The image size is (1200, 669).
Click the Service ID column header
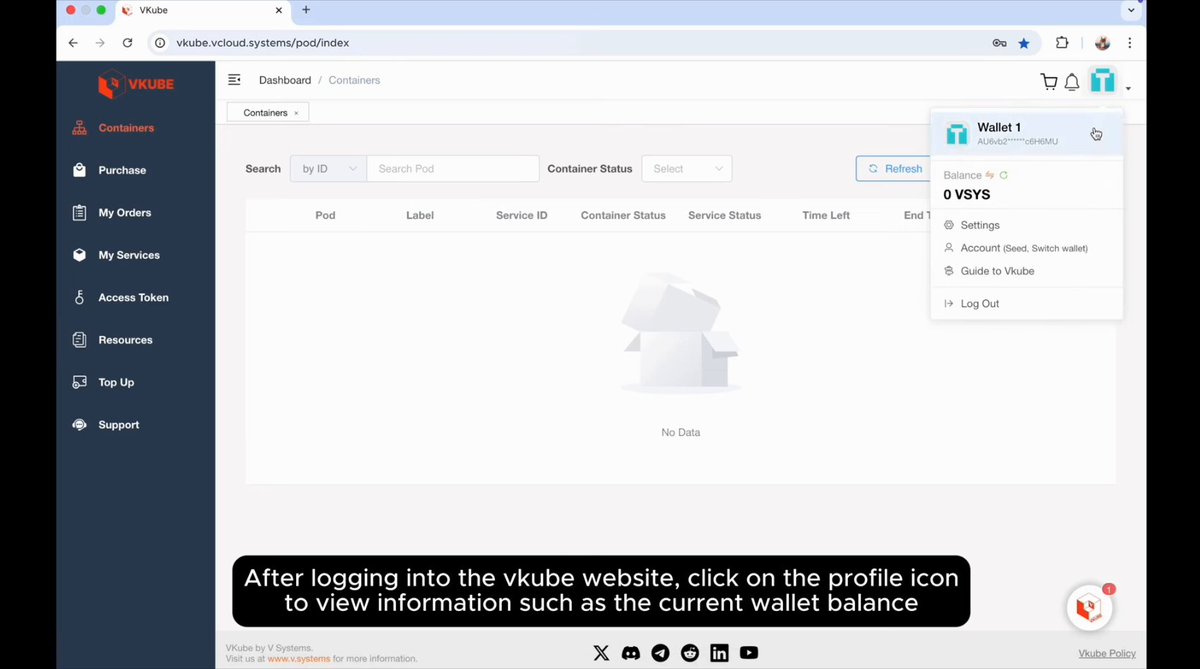[x=522, y=215]
